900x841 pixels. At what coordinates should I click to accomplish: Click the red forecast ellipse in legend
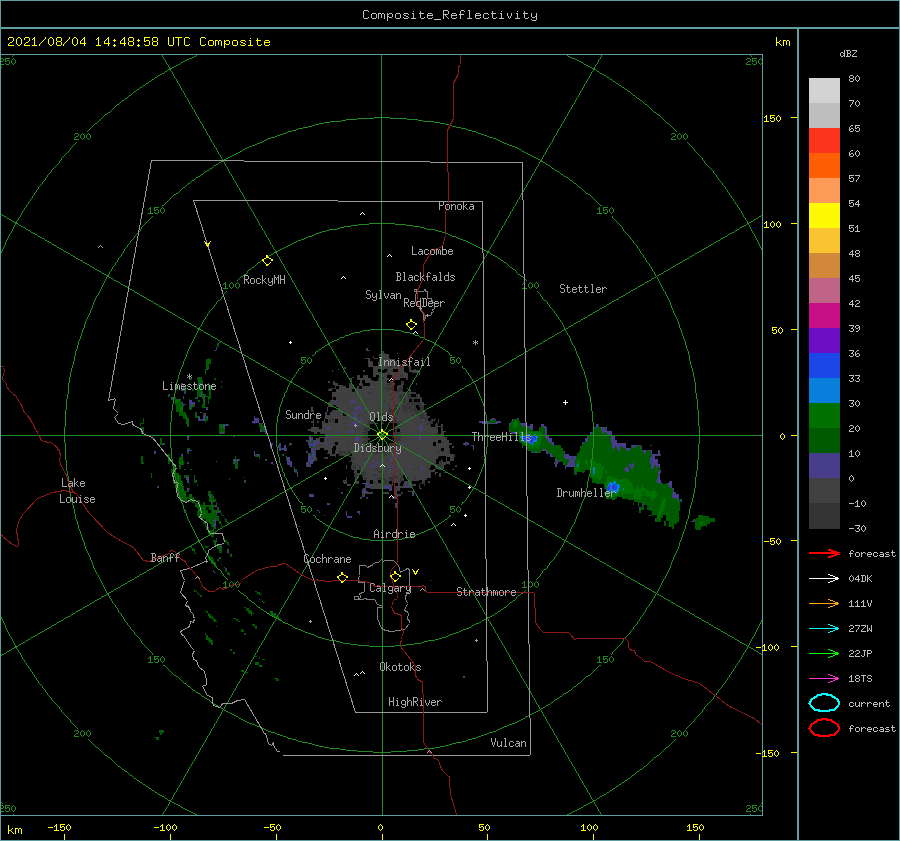click(x=824, y=728)
